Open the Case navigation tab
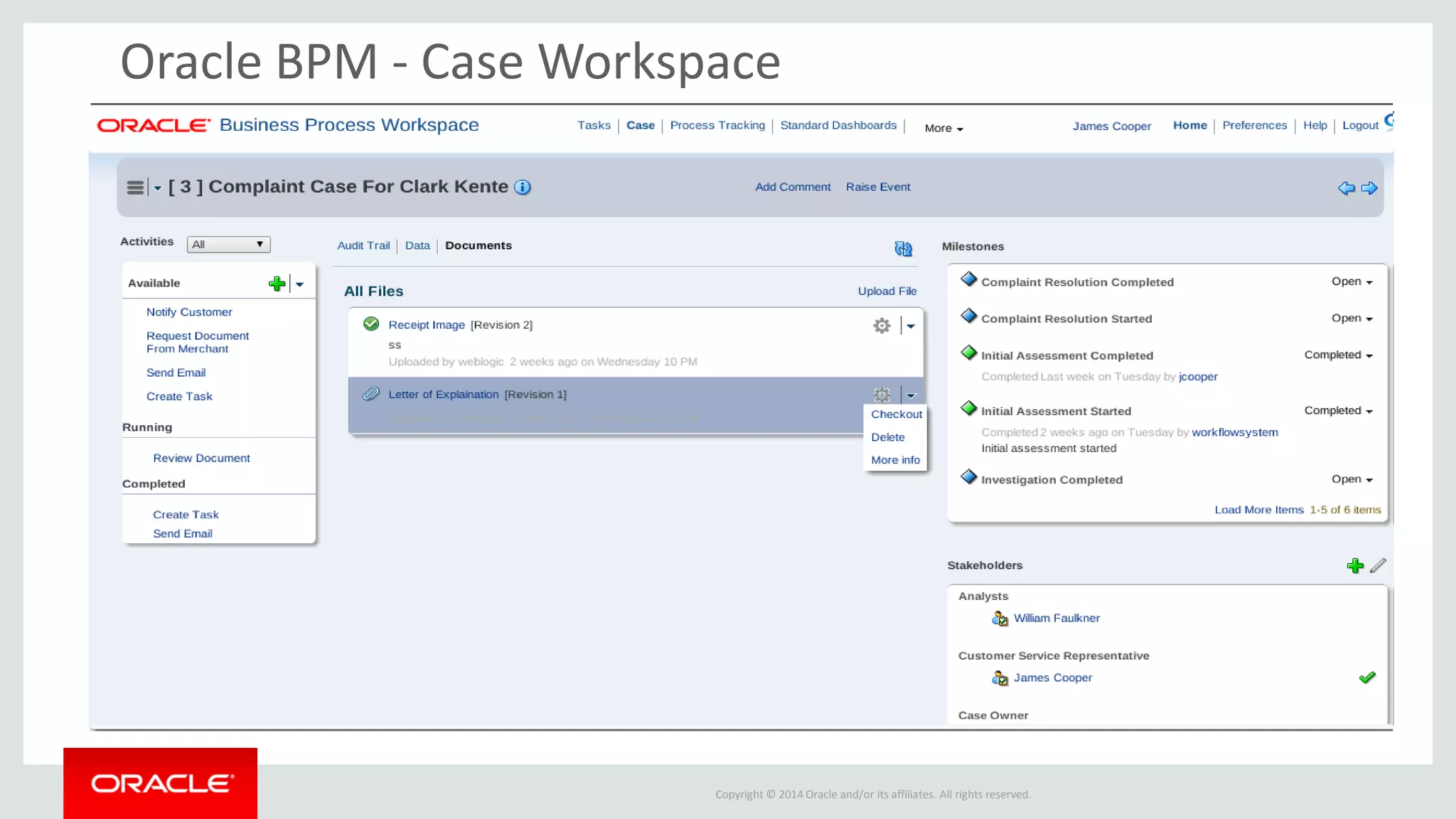The image size is (1456, 819). pyautogui.click(x=641, y=125)
